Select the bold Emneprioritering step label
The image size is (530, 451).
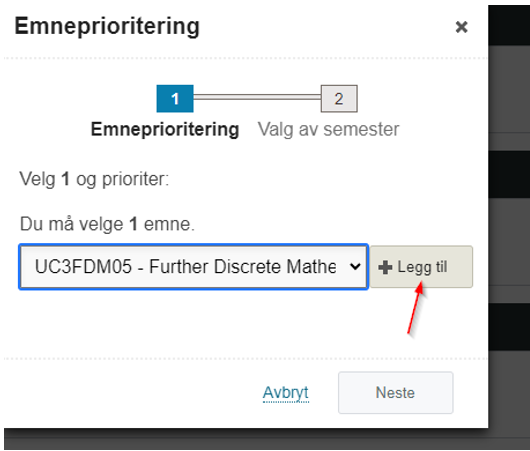click(x=165, y=129)
